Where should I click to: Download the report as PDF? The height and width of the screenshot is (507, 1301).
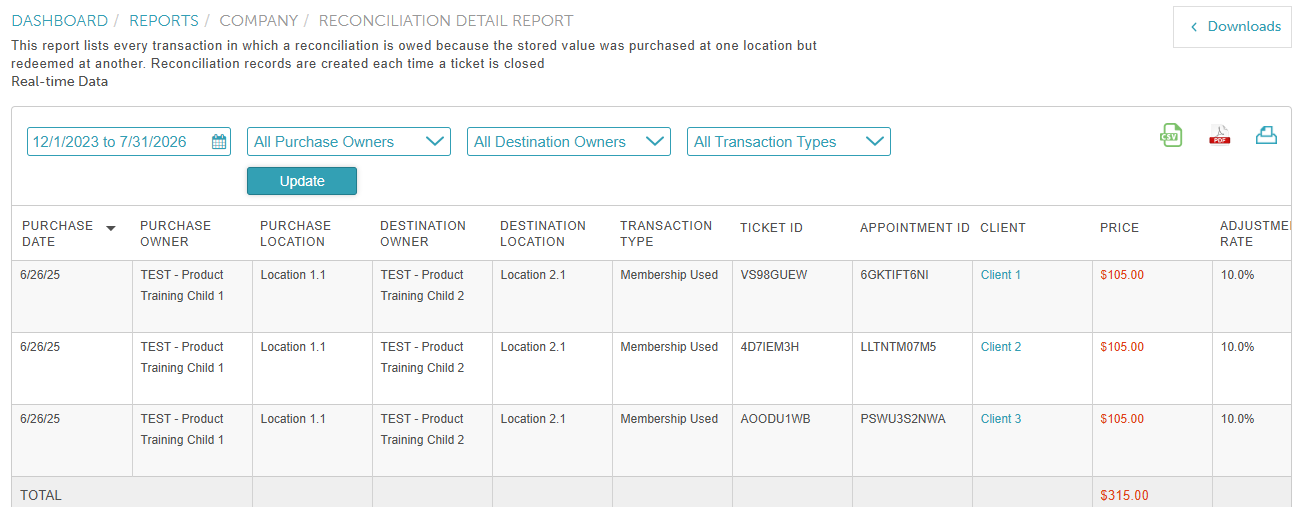pyautogui.click(x=1220, y=135)
